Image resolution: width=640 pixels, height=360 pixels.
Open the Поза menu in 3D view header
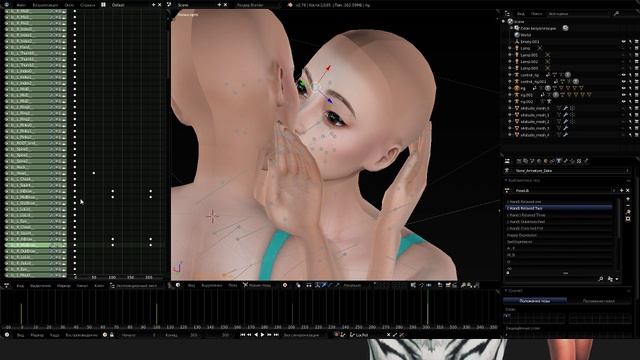[233, 285]
